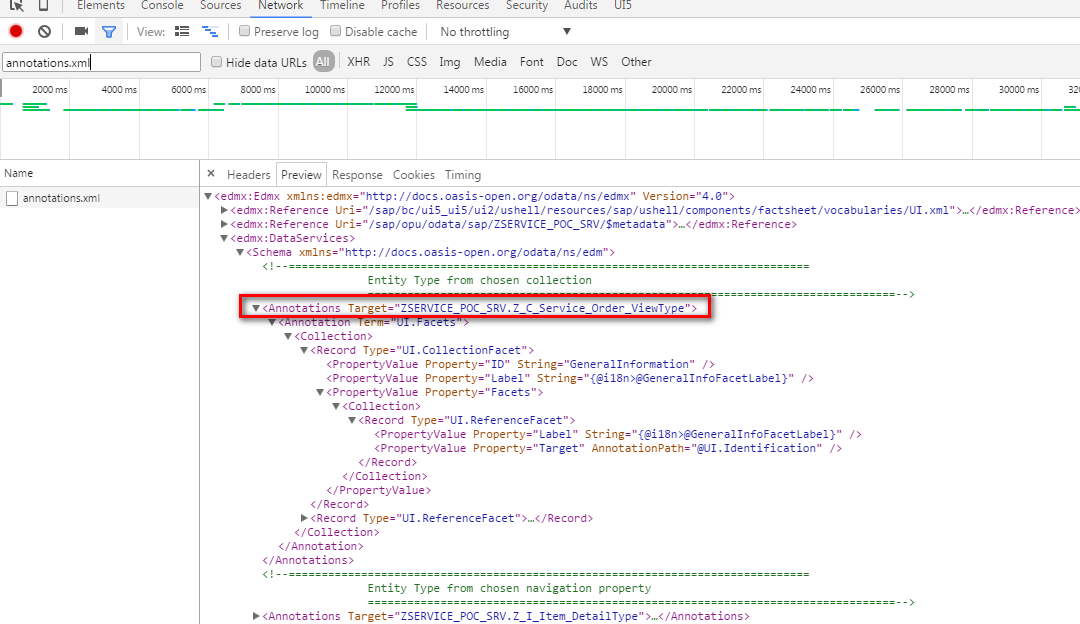Filter requests by JS
The image size is (1080, 624).
point(388,62)
